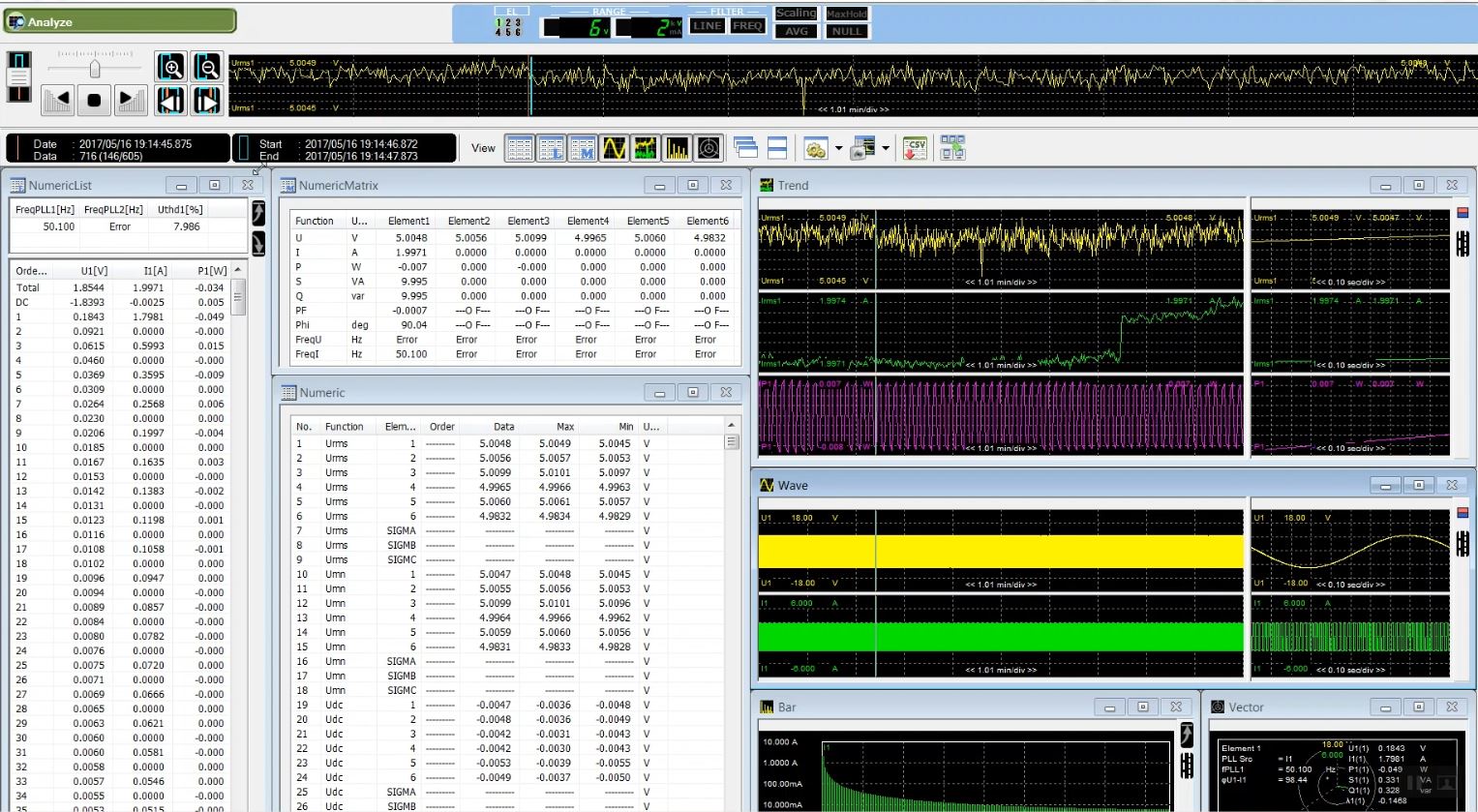Click the Analyze button
The width and height of the screenshot is (1478, 812).
[120, 21]
